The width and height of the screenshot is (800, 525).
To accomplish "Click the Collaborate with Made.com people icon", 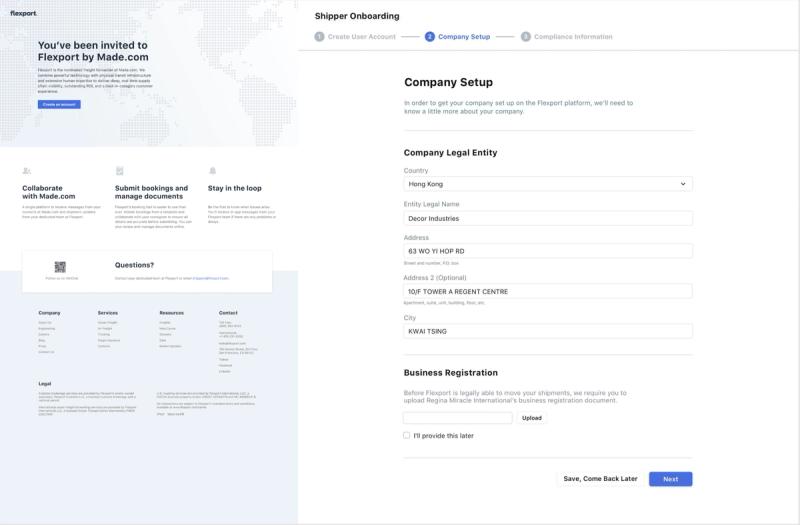I will (27, 171).
